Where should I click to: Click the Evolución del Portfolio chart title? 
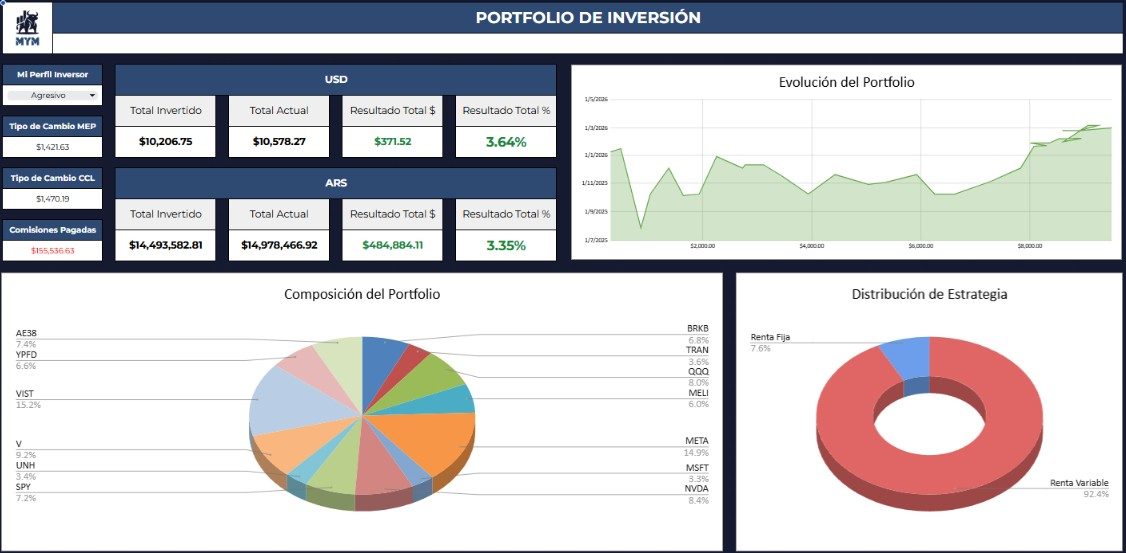846,82
